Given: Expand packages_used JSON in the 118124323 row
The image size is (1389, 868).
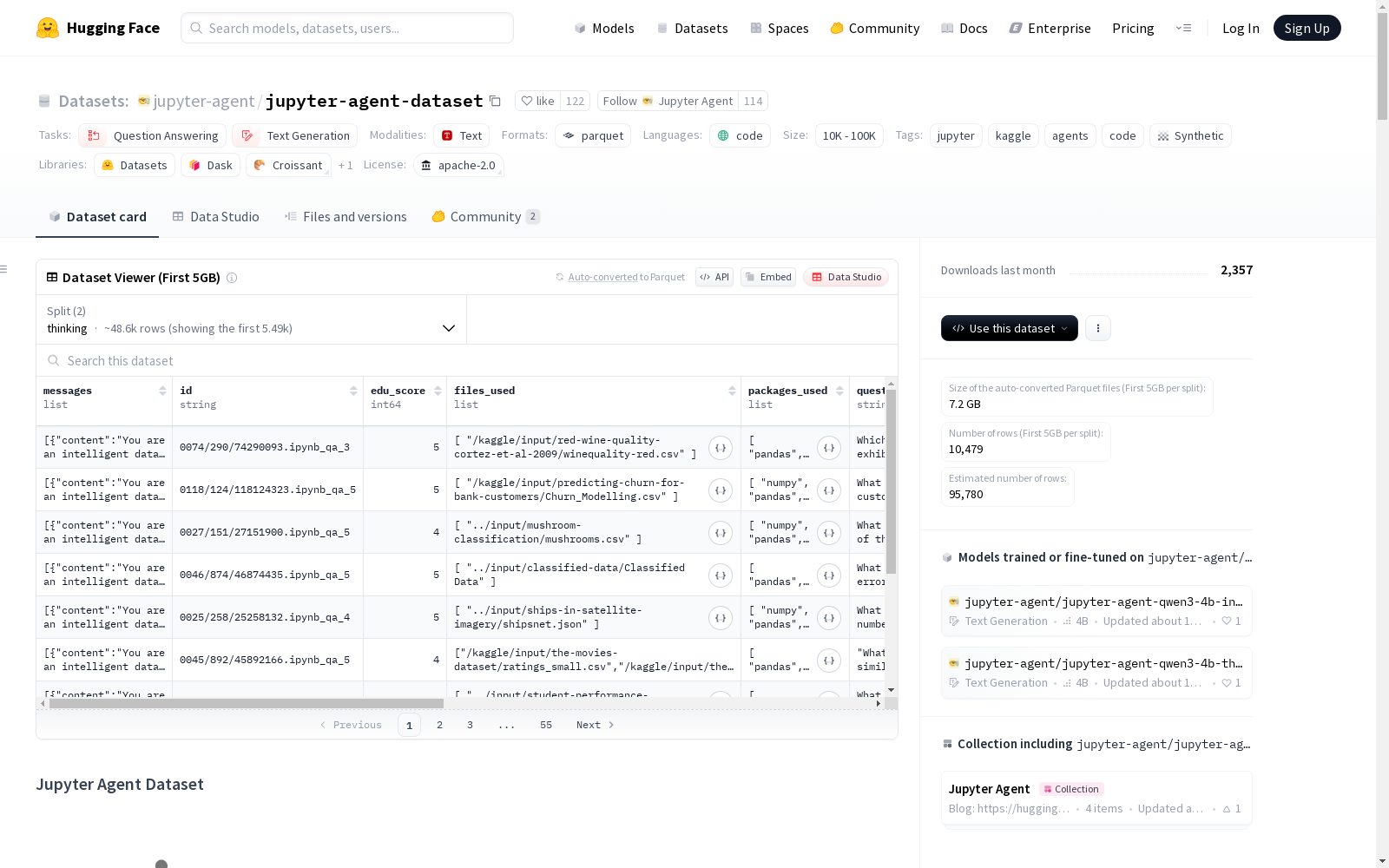Looking at the screenshot, I should click(x=829, y=490).
